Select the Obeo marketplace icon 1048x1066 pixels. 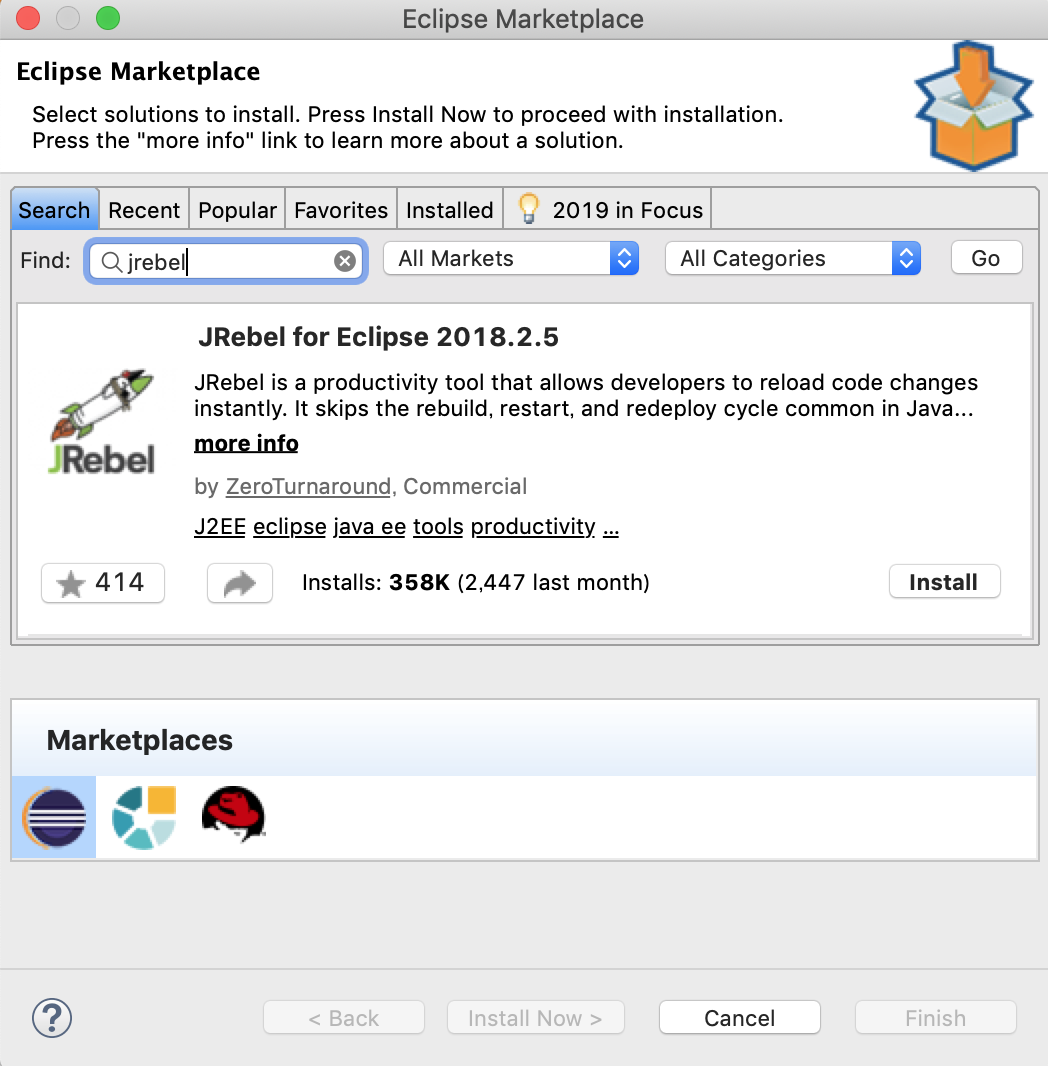coord(144,817)
